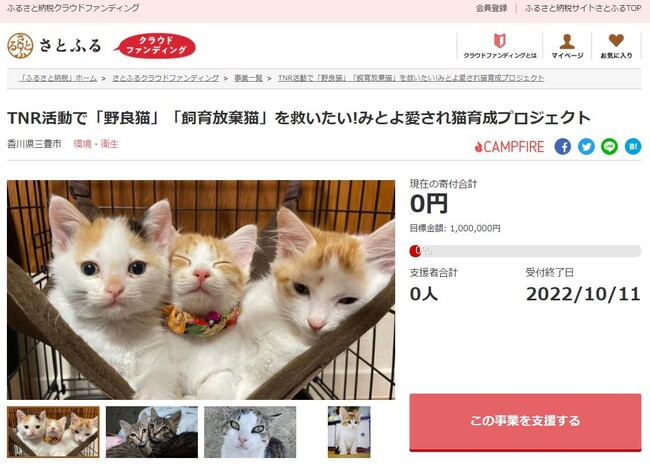Screen dimensions: 650x473
Task: Click この事業を支援する button
Action: [525, 422]
